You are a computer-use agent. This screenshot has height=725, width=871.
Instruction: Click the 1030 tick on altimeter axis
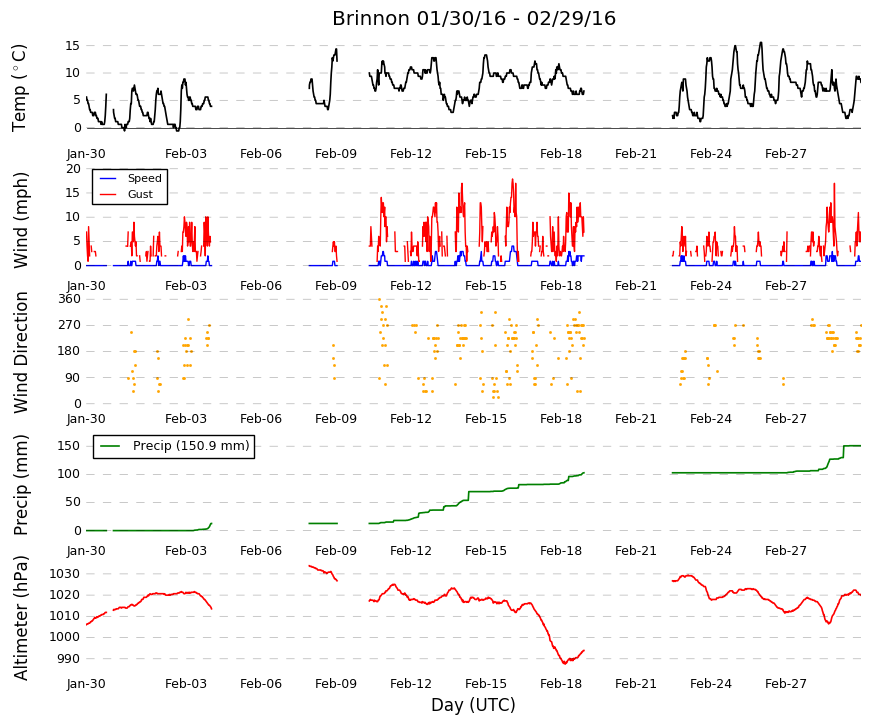(64, 574)
